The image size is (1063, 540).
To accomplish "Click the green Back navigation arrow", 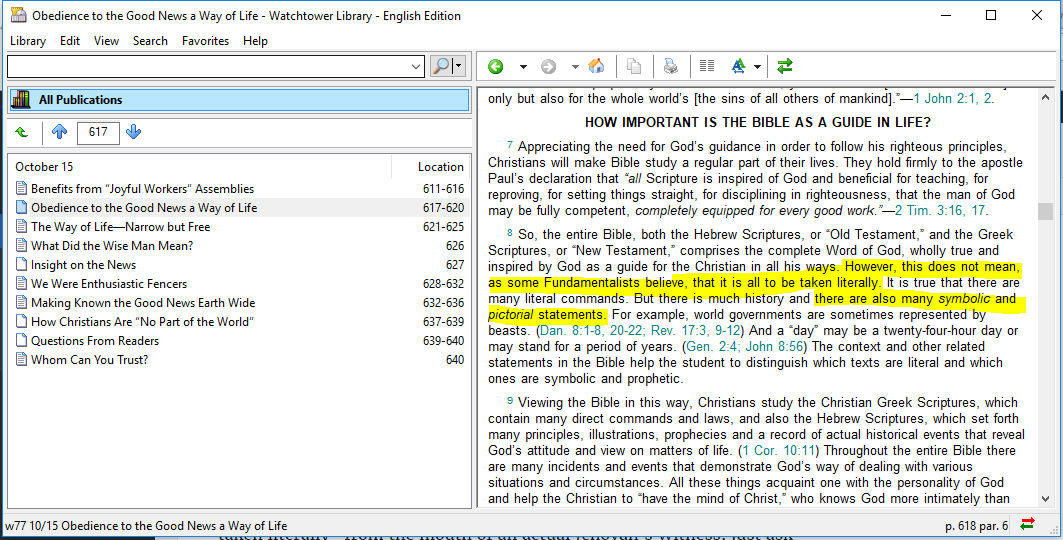I will click(x=495, y=67).
